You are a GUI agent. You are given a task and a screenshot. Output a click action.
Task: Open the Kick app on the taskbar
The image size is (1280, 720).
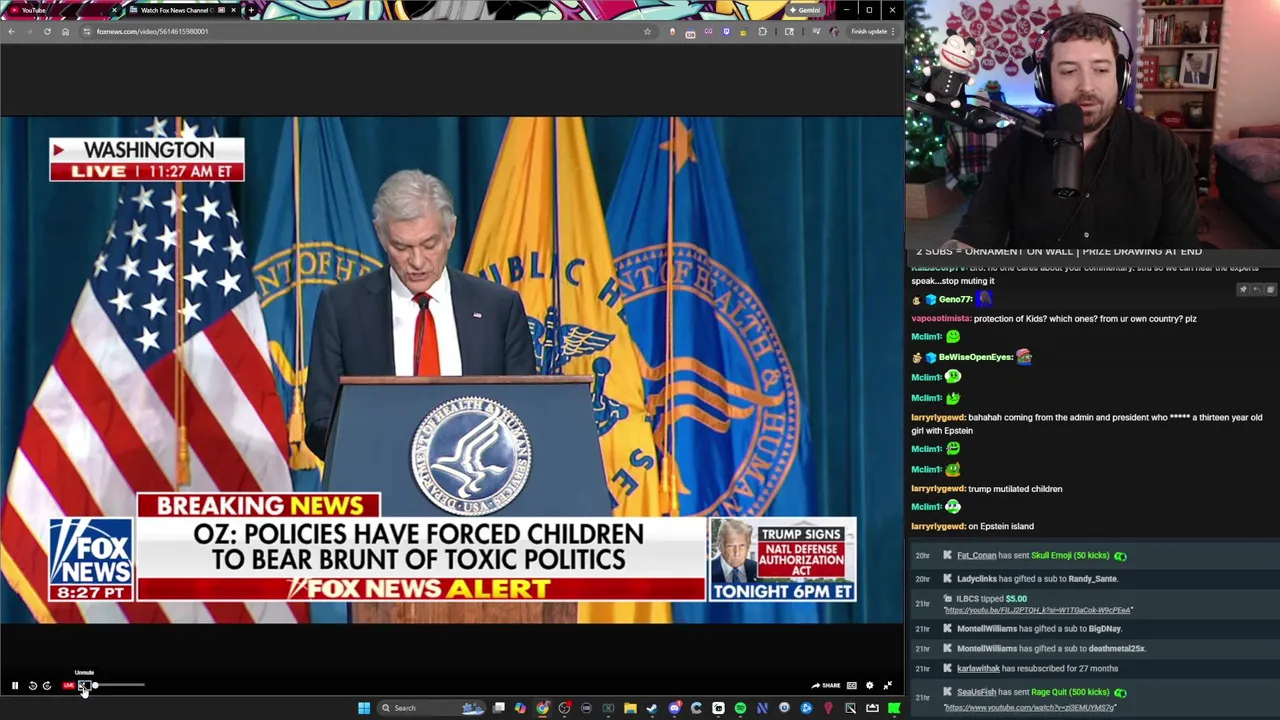tap(894, 708)
